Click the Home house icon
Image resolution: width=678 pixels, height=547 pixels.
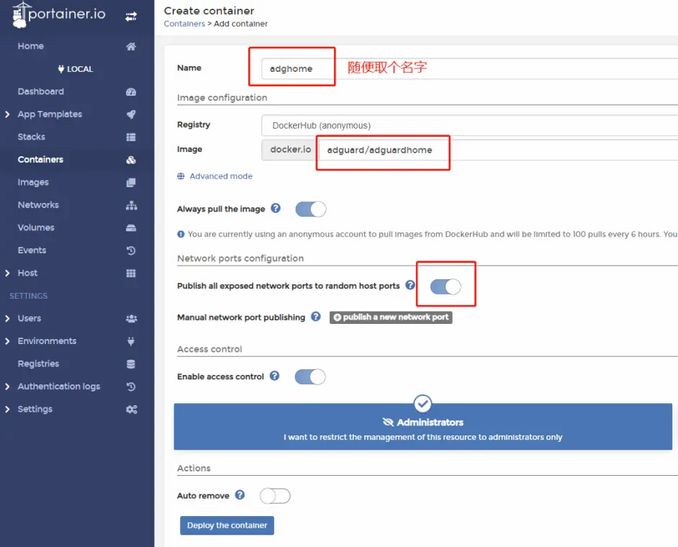(x=131, y=46)
